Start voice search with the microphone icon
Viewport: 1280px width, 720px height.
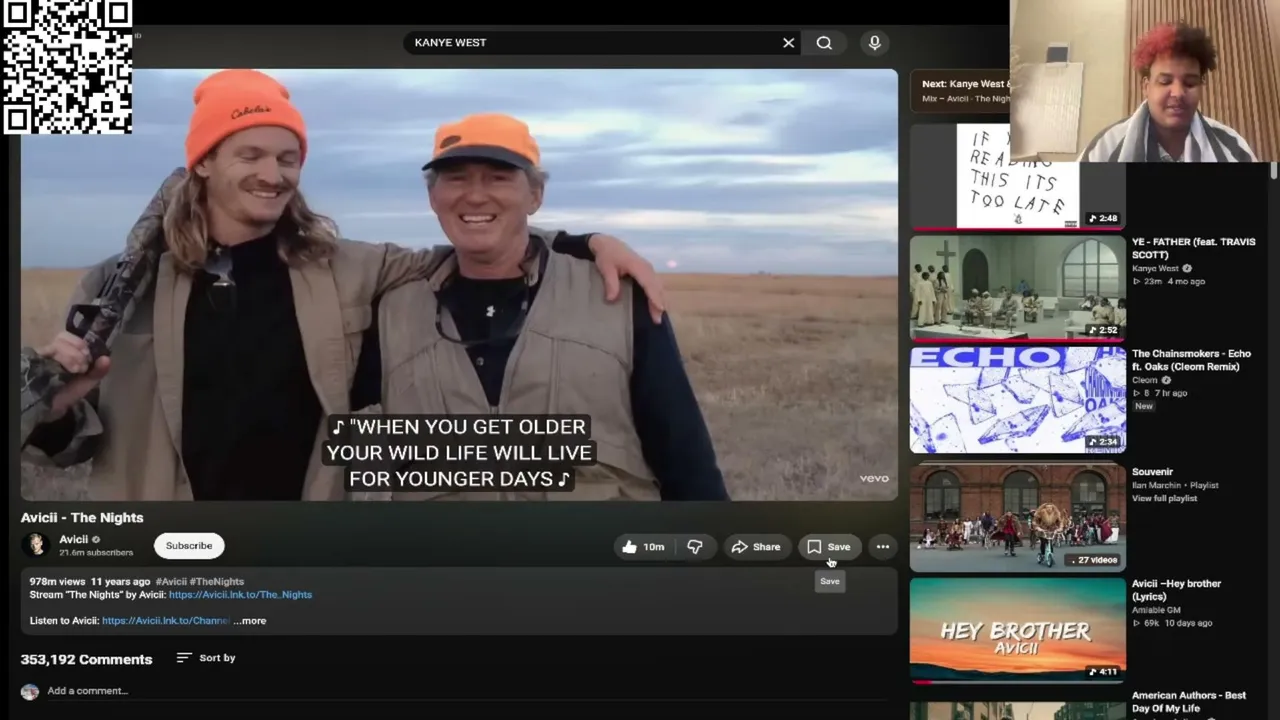click(x=875, y=43)
